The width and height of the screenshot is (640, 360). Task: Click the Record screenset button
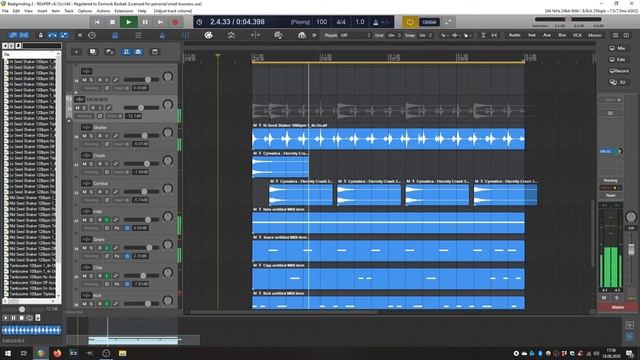[619, 71]
